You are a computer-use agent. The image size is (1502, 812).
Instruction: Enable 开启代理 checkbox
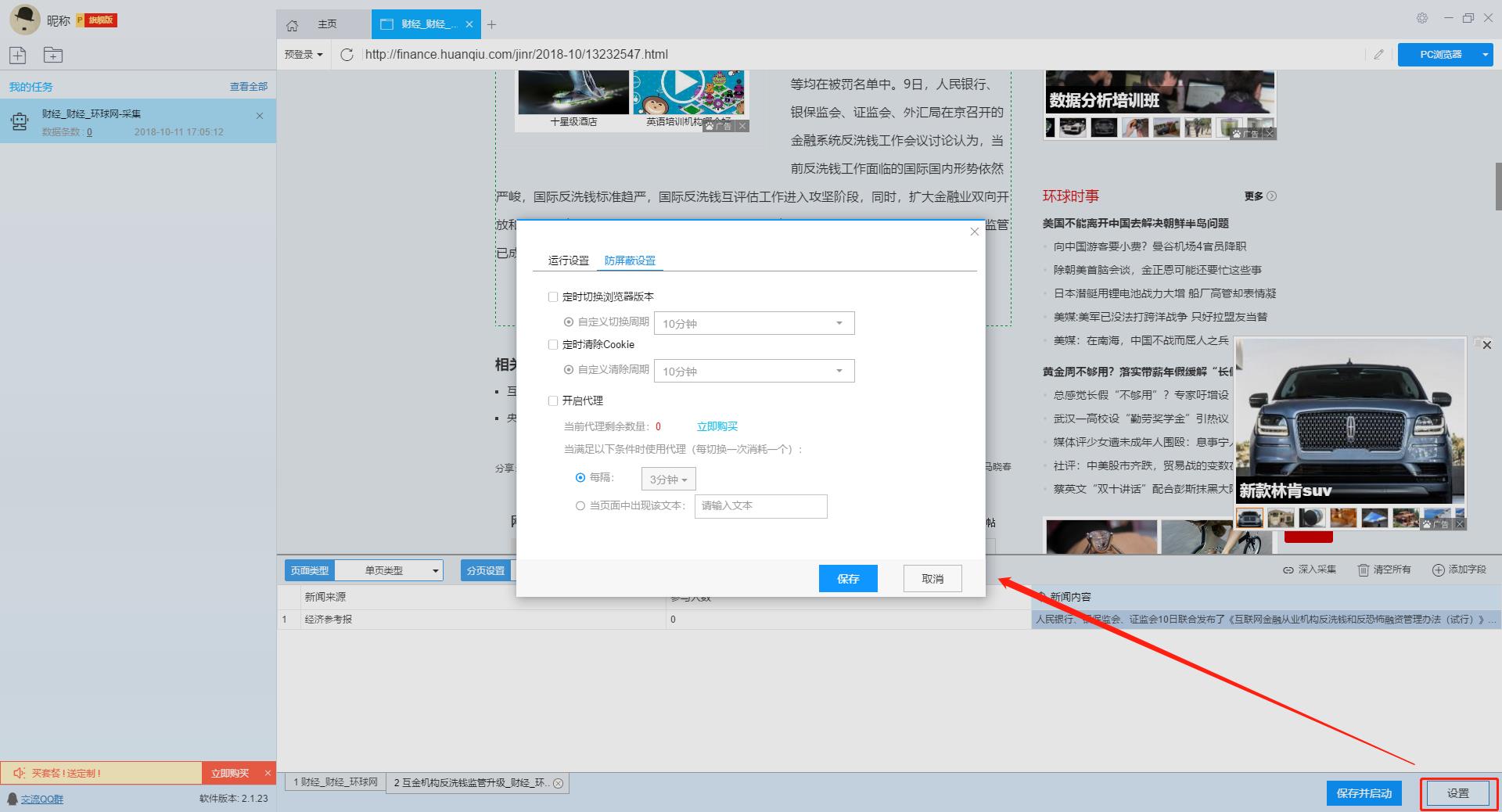click(x=553, y=401)
